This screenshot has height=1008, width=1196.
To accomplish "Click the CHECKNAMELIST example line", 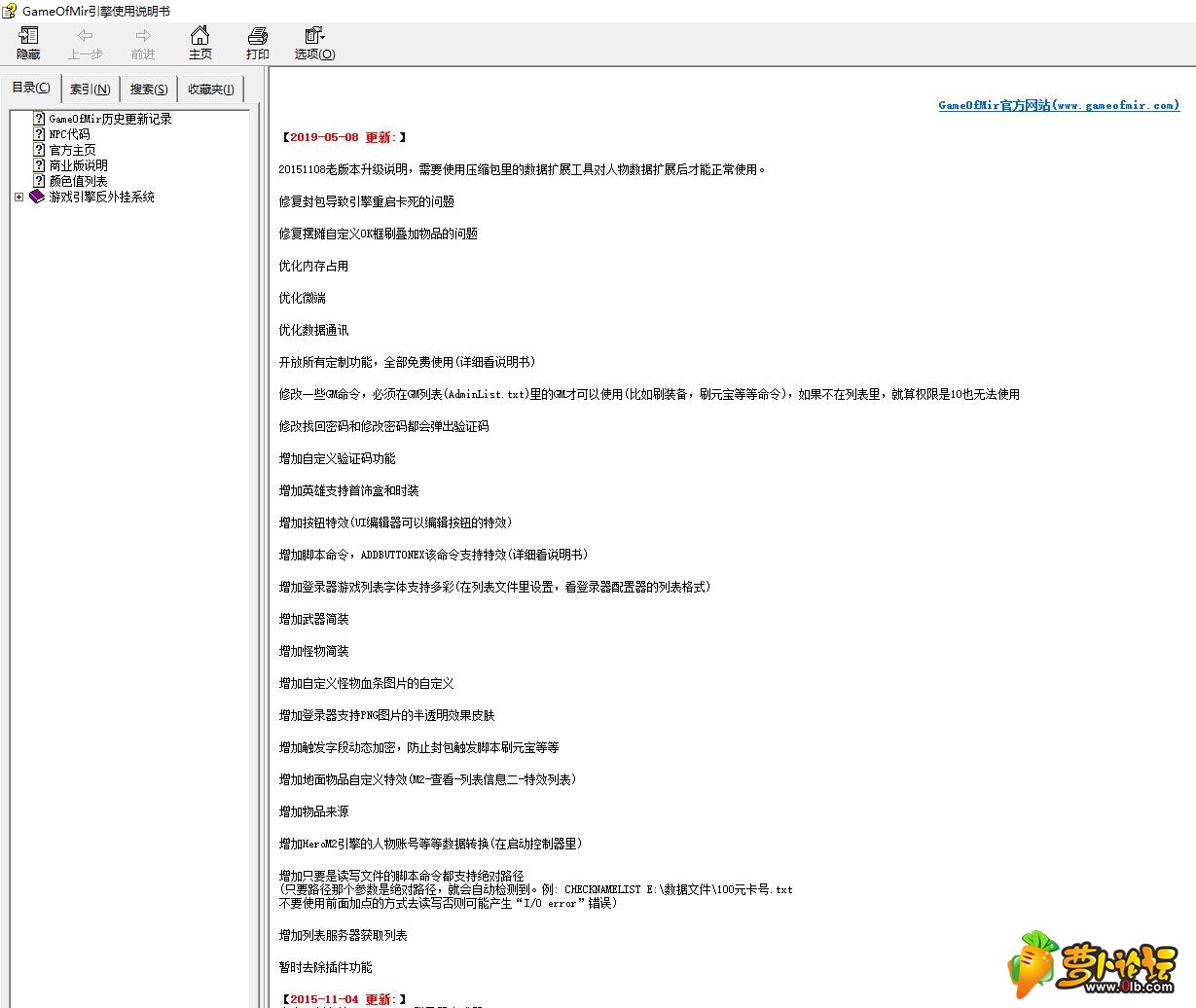I will [536, 889].
